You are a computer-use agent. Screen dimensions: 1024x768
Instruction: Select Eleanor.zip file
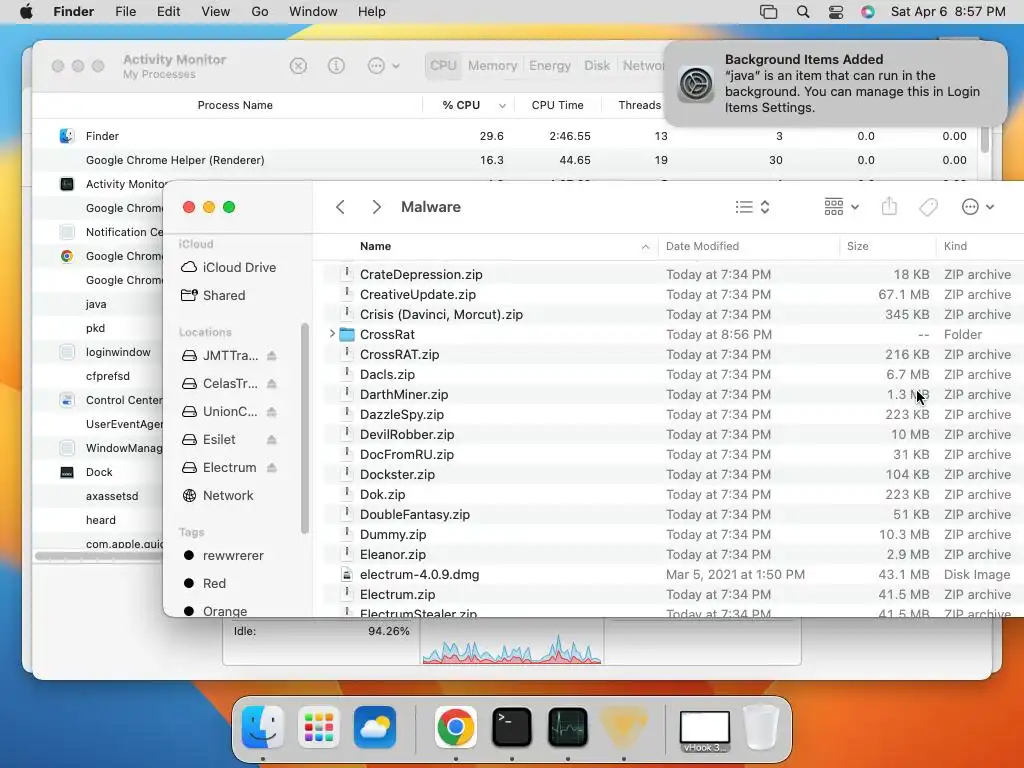click(x=673, y=554)
